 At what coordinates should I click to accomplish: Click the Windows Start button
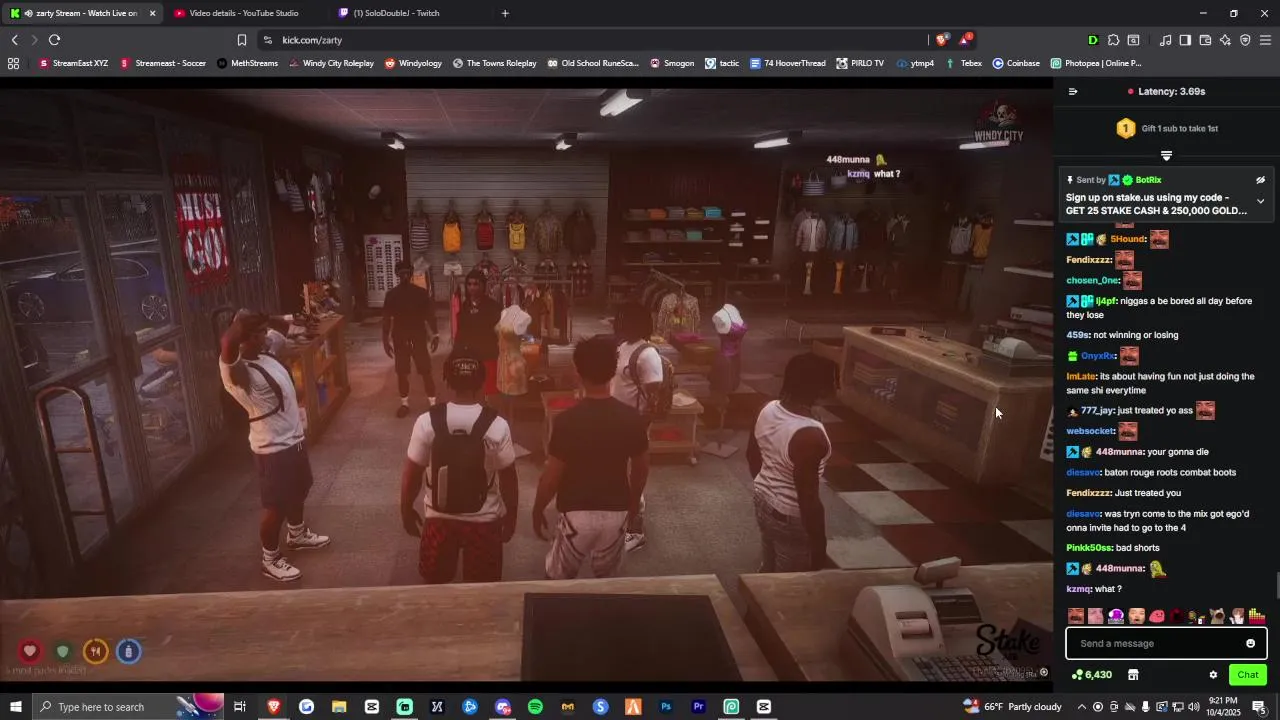(x=16, y=707)
